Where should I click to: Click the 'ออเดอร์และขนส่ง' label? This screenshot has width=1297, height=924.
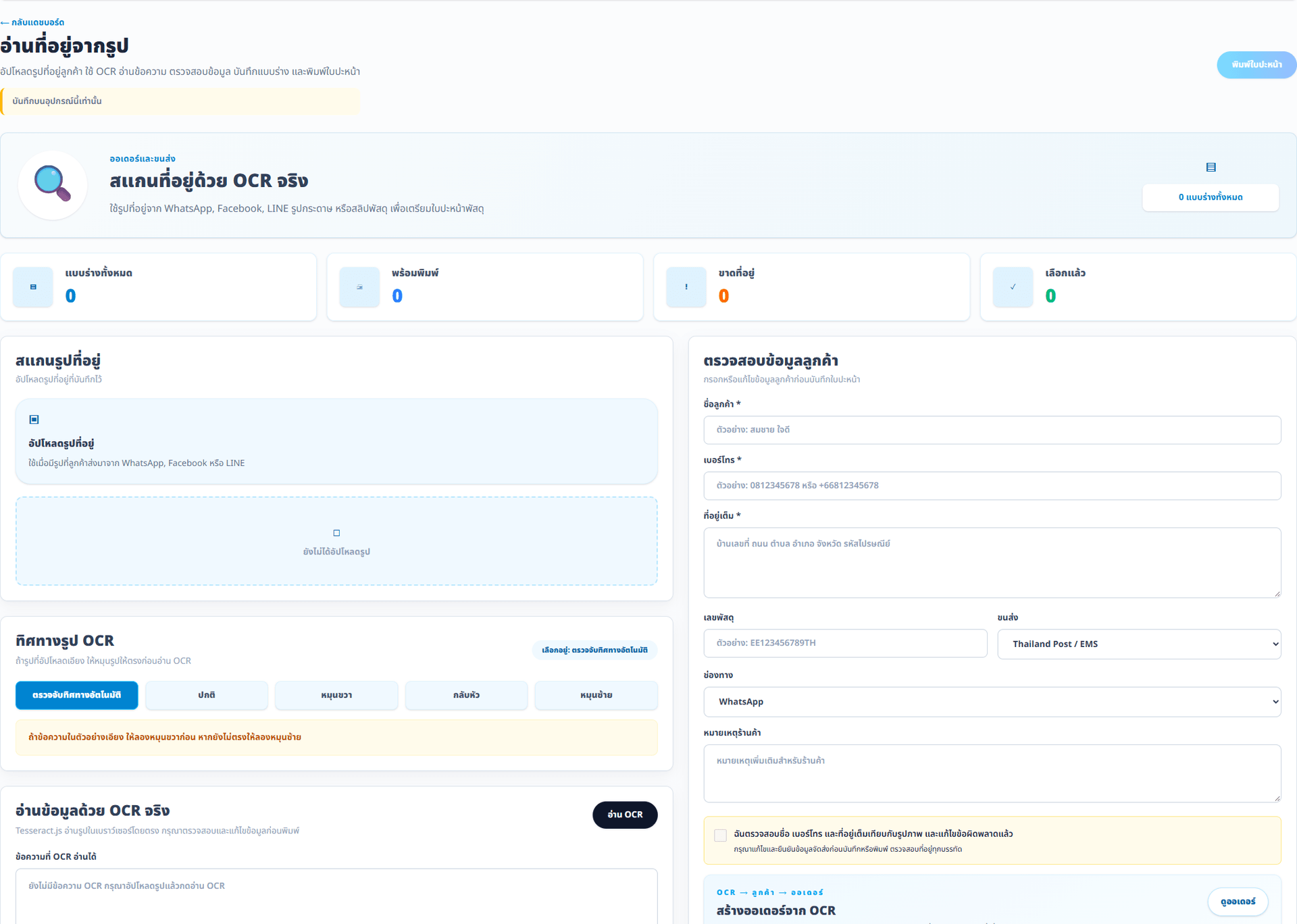[x=143, y=159]
